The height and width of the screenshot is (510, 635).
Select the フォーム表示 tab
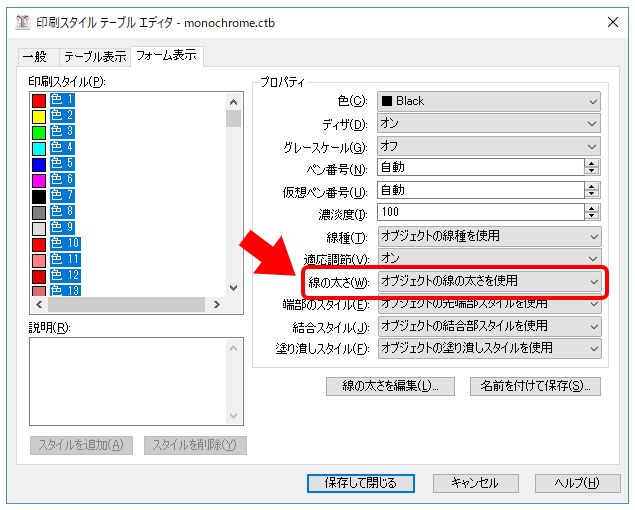(166, 55)
